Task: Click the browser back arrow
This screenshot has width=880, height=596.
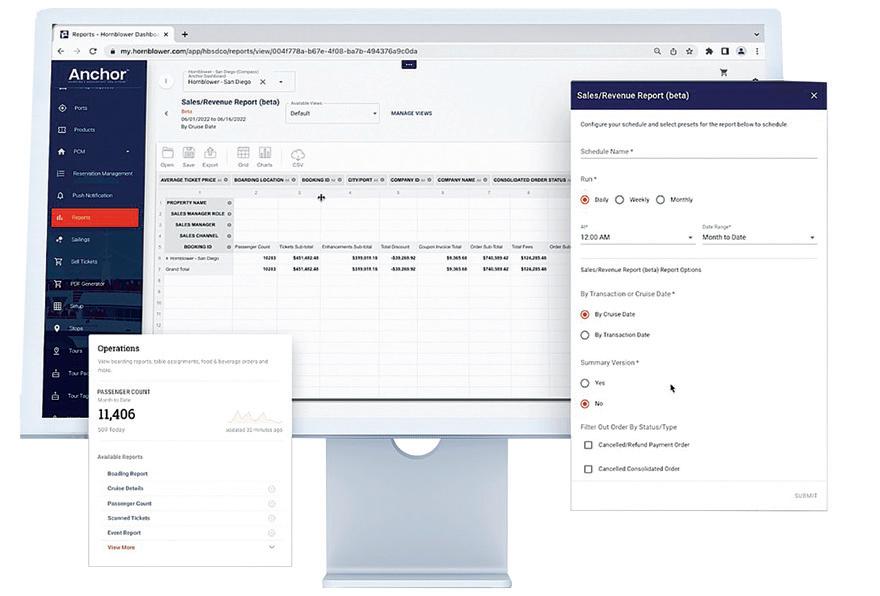Action: 61,51
